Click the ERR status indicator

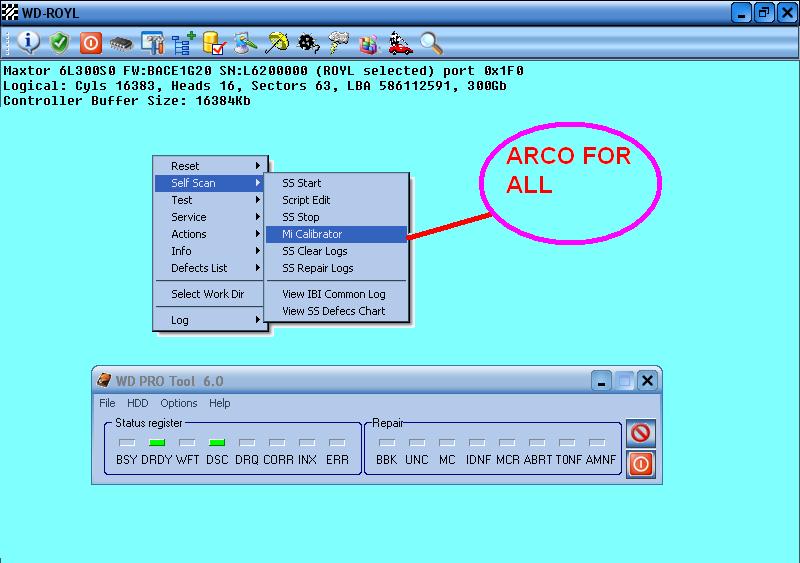pyautogui.click(x=337, y=442)
